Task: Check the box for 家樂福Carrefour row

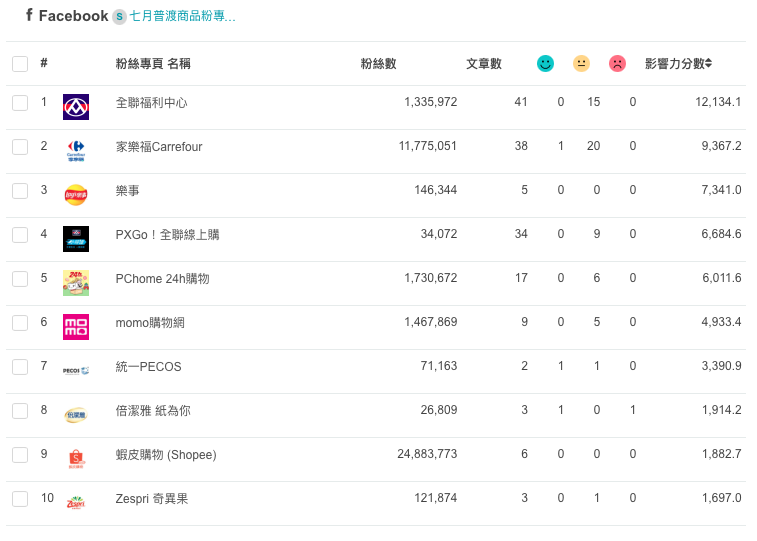Action: [20, 147]
